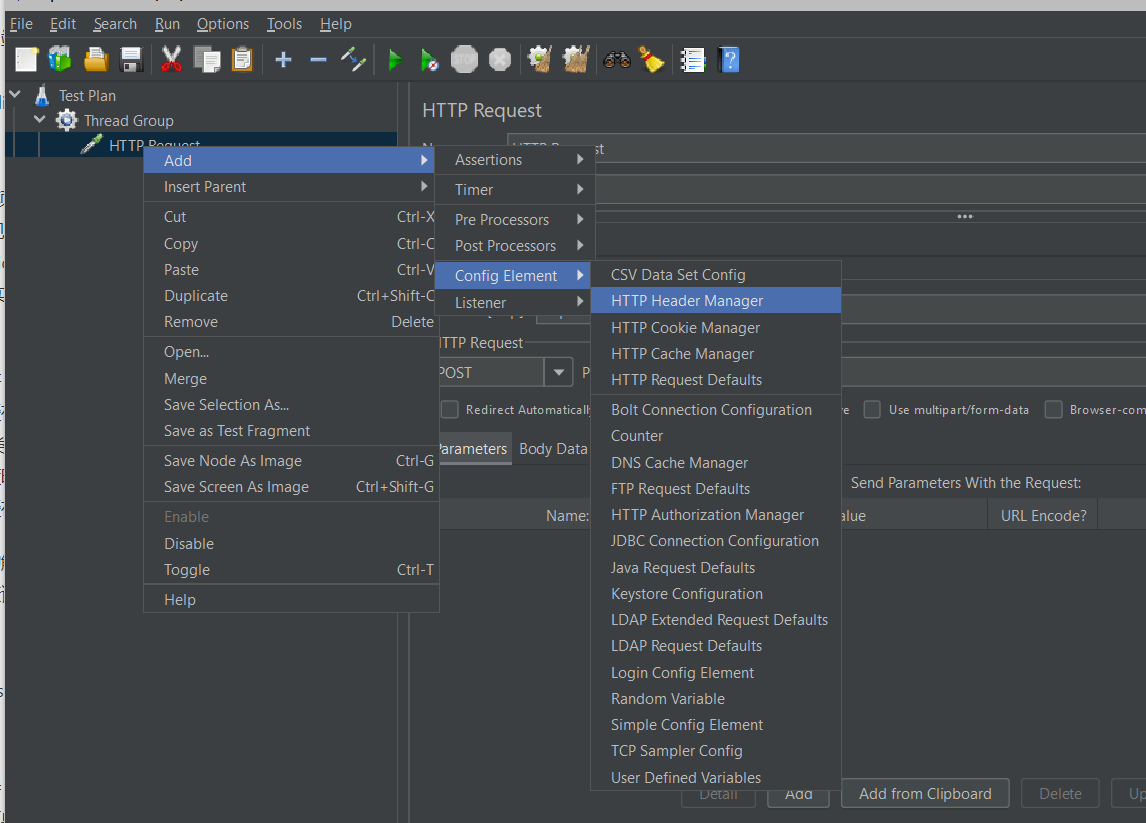Click Add from Clipboard button
The width and height of the screenshot is (1146, 823).
coord(925,793)
